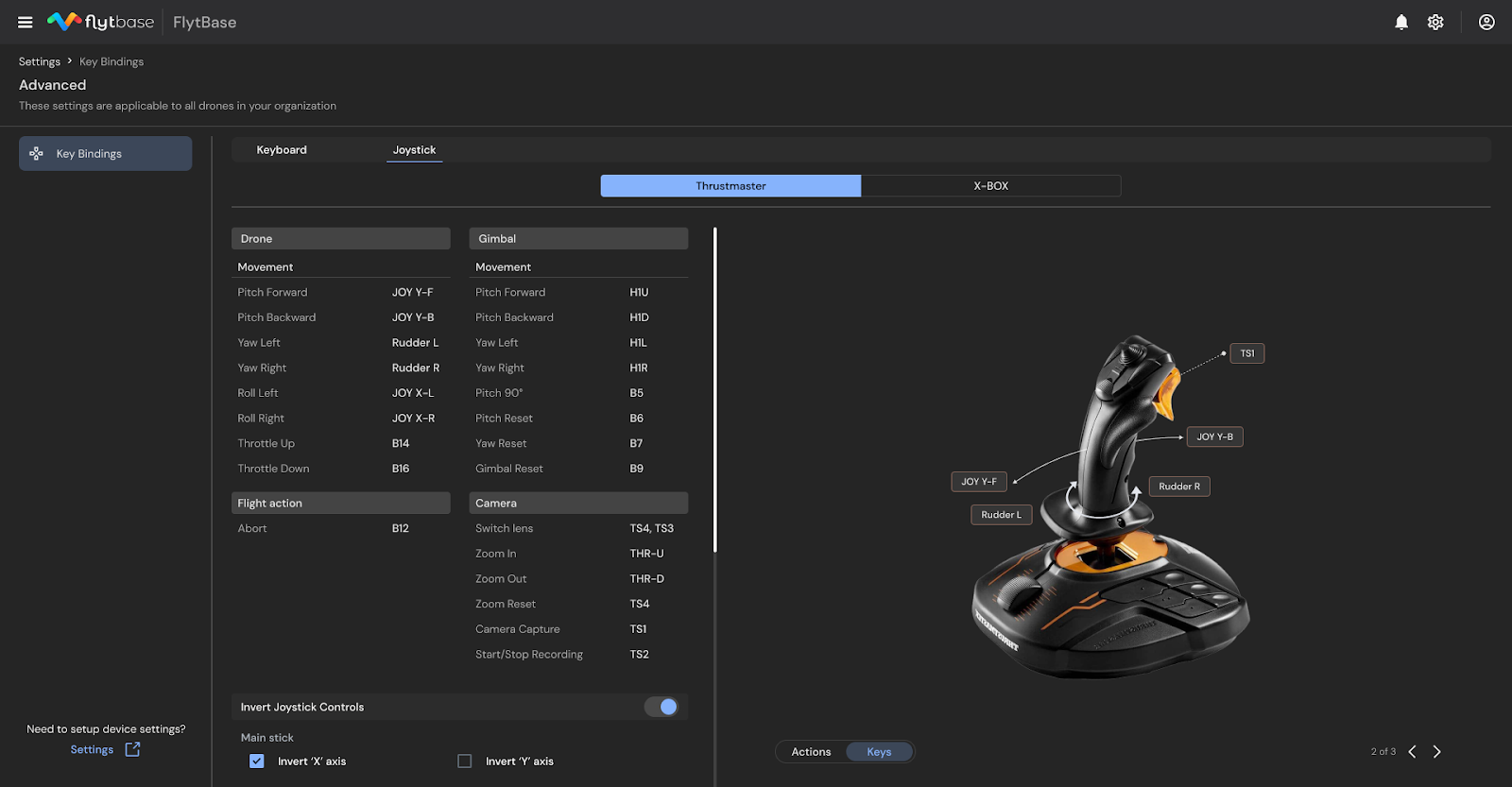Switch to the Keyboard tab
1512x787 pixels.
(x=282, y=149)
